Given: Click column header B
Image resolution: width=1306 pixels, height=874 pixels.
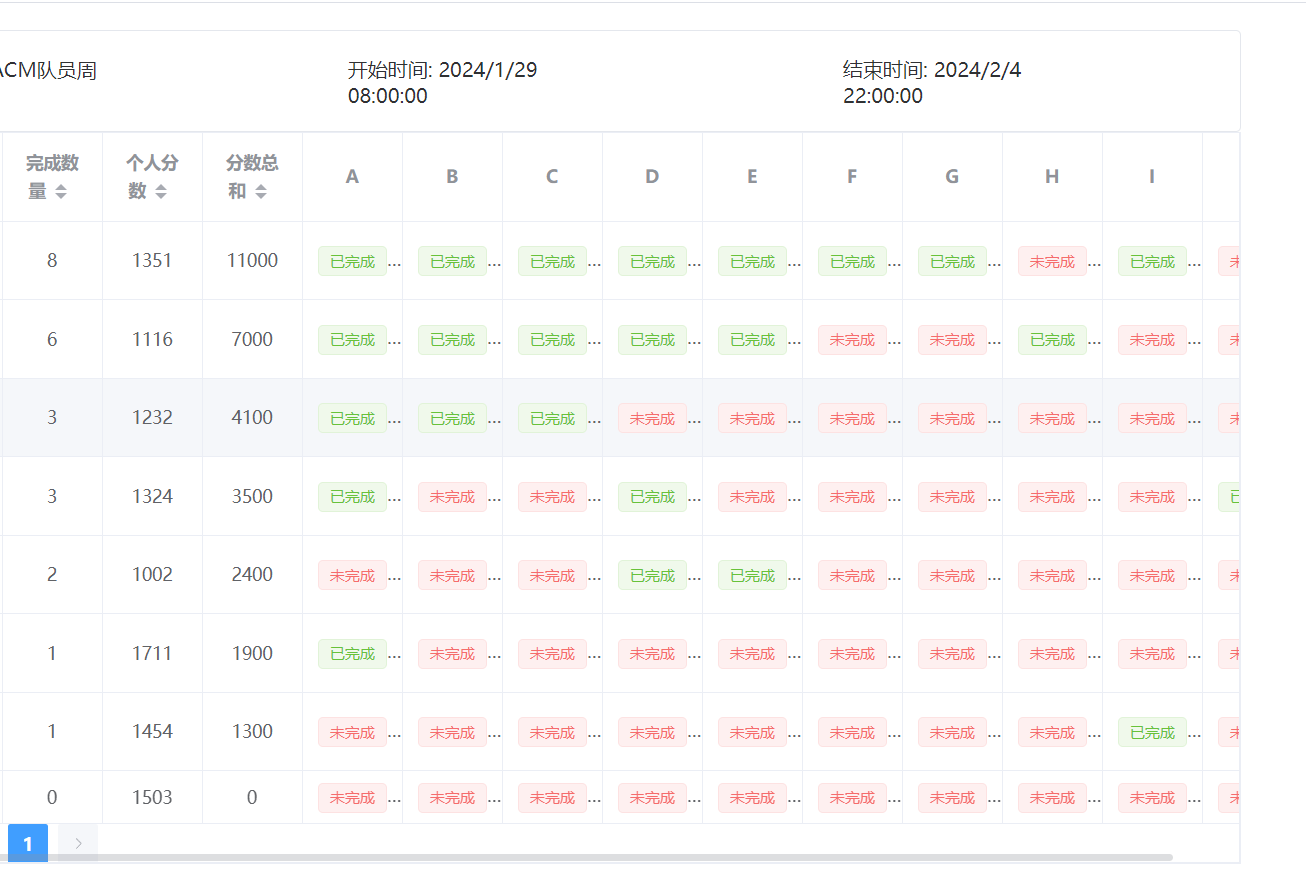Looking at the screenshot, I should pyautogui.click(x=452, y=176).
